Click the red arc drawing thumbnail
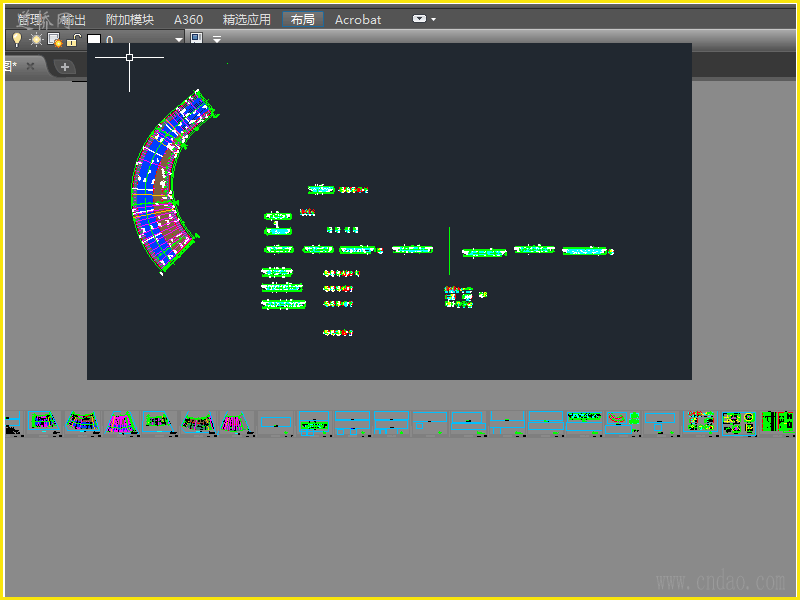This screenshot has width=800, height=600. point(623,421)
